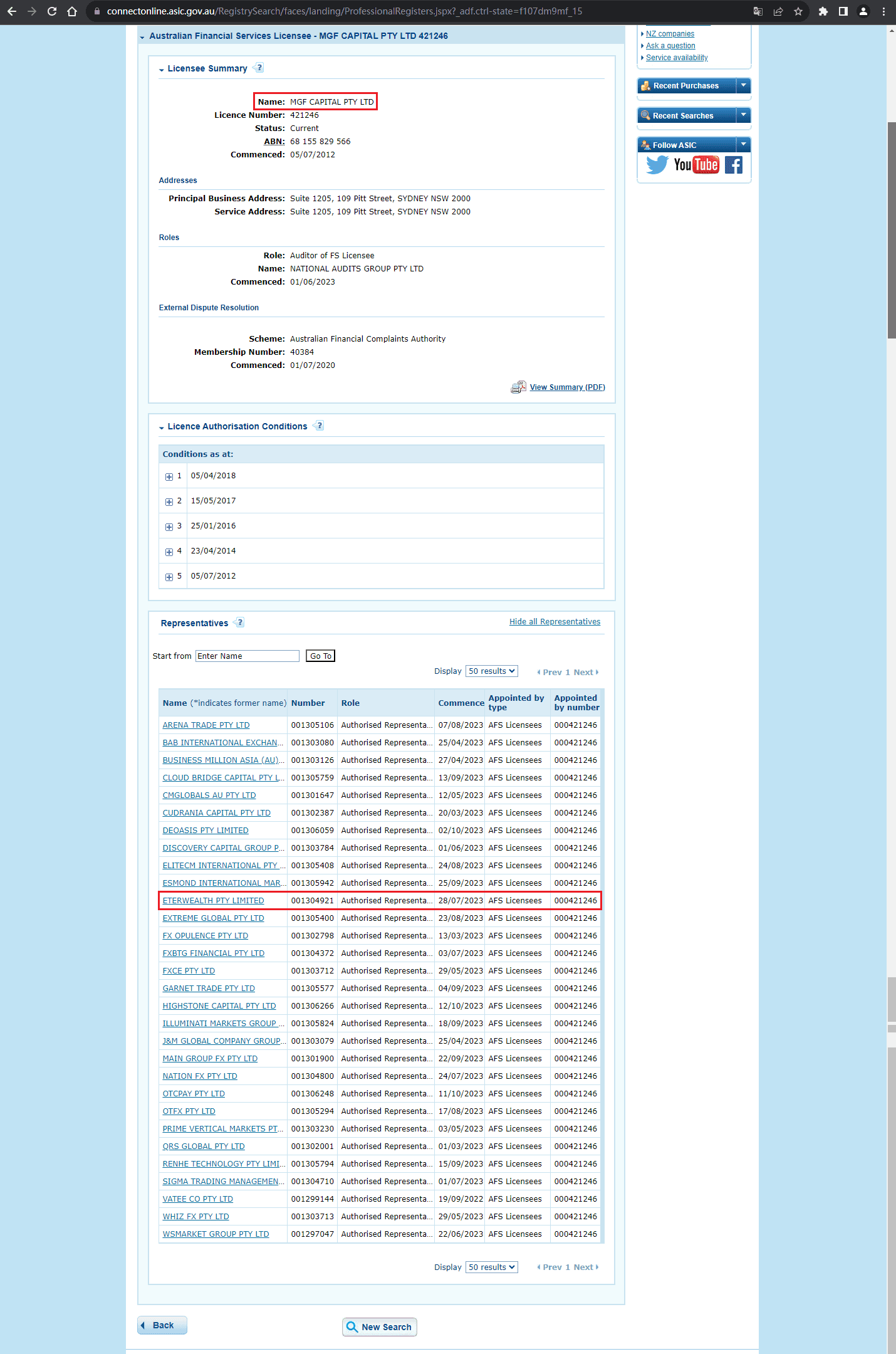The height and width of the screenshot is (1354, 896).
Task: Click the Back button at page bottom
Action: (x=162, y=1325)
